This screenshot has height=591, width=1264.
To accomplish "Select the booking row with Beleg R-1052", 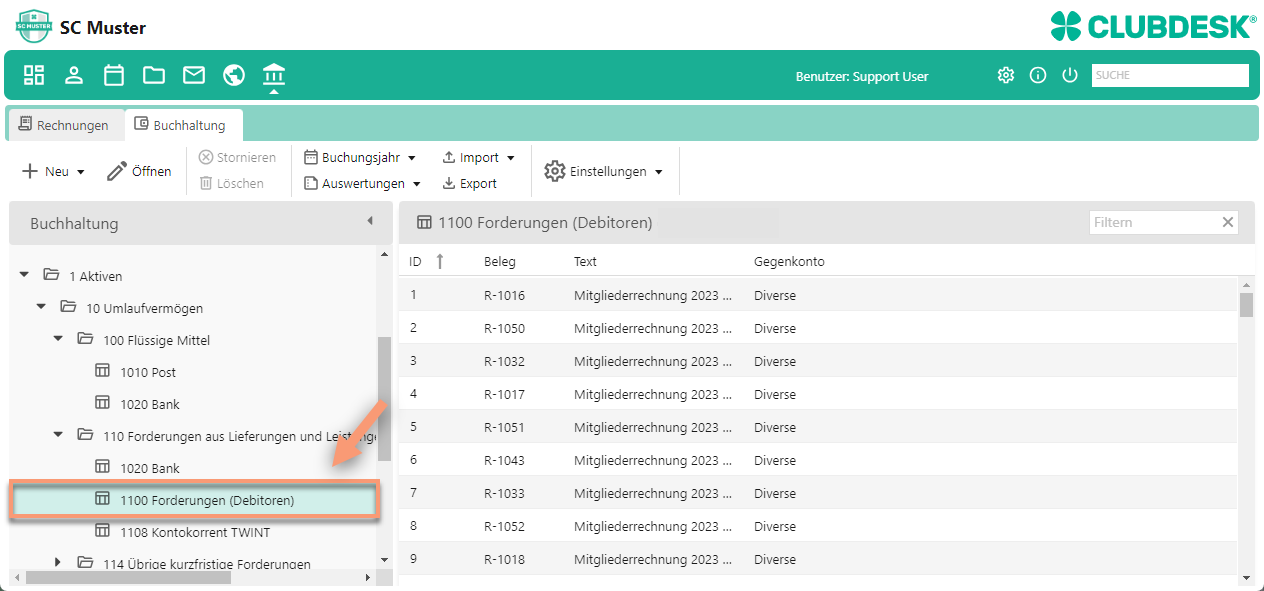I will click(818, 526).
